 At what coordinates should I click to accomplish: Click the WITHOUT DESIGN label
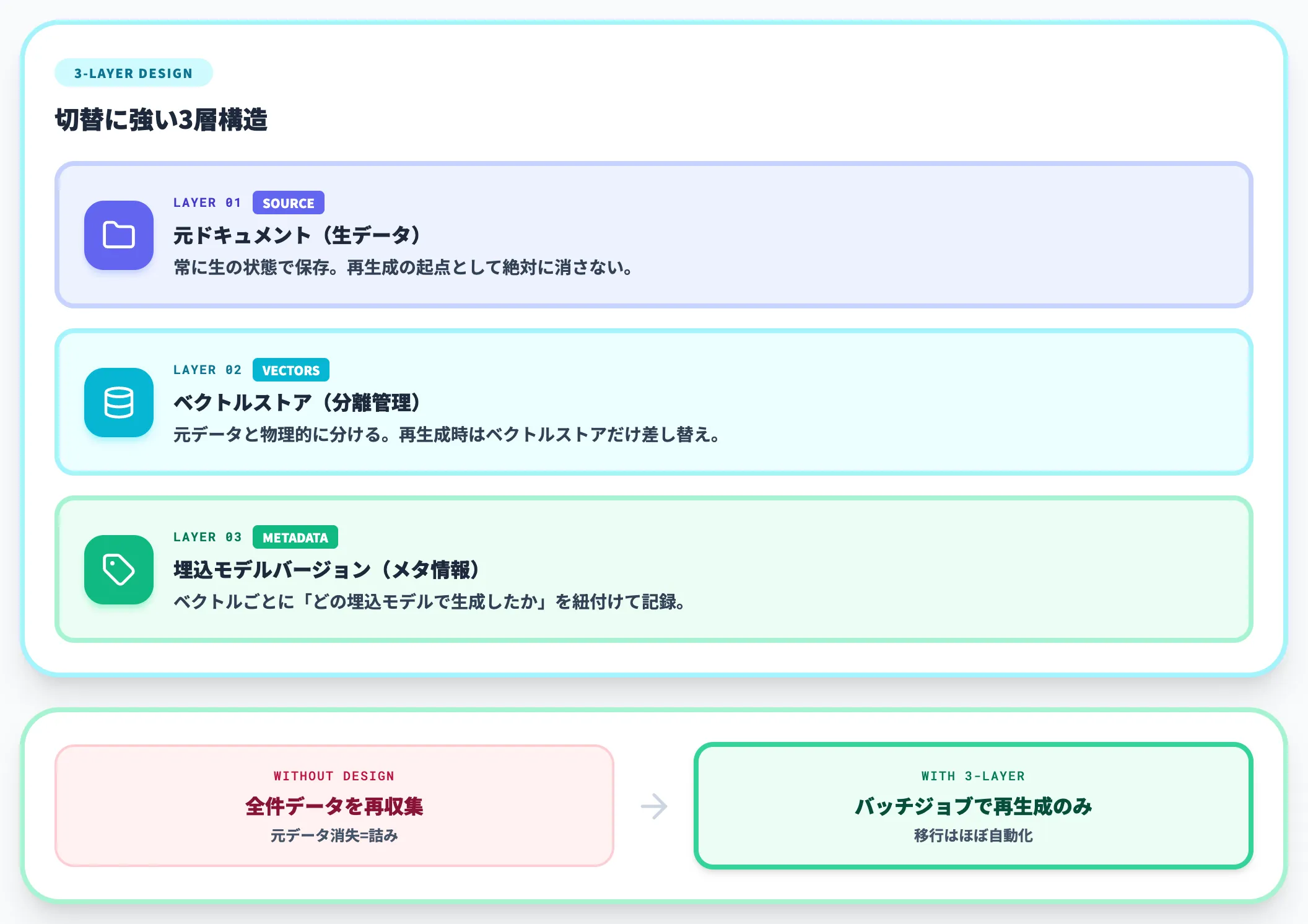[x=334, y=776]
